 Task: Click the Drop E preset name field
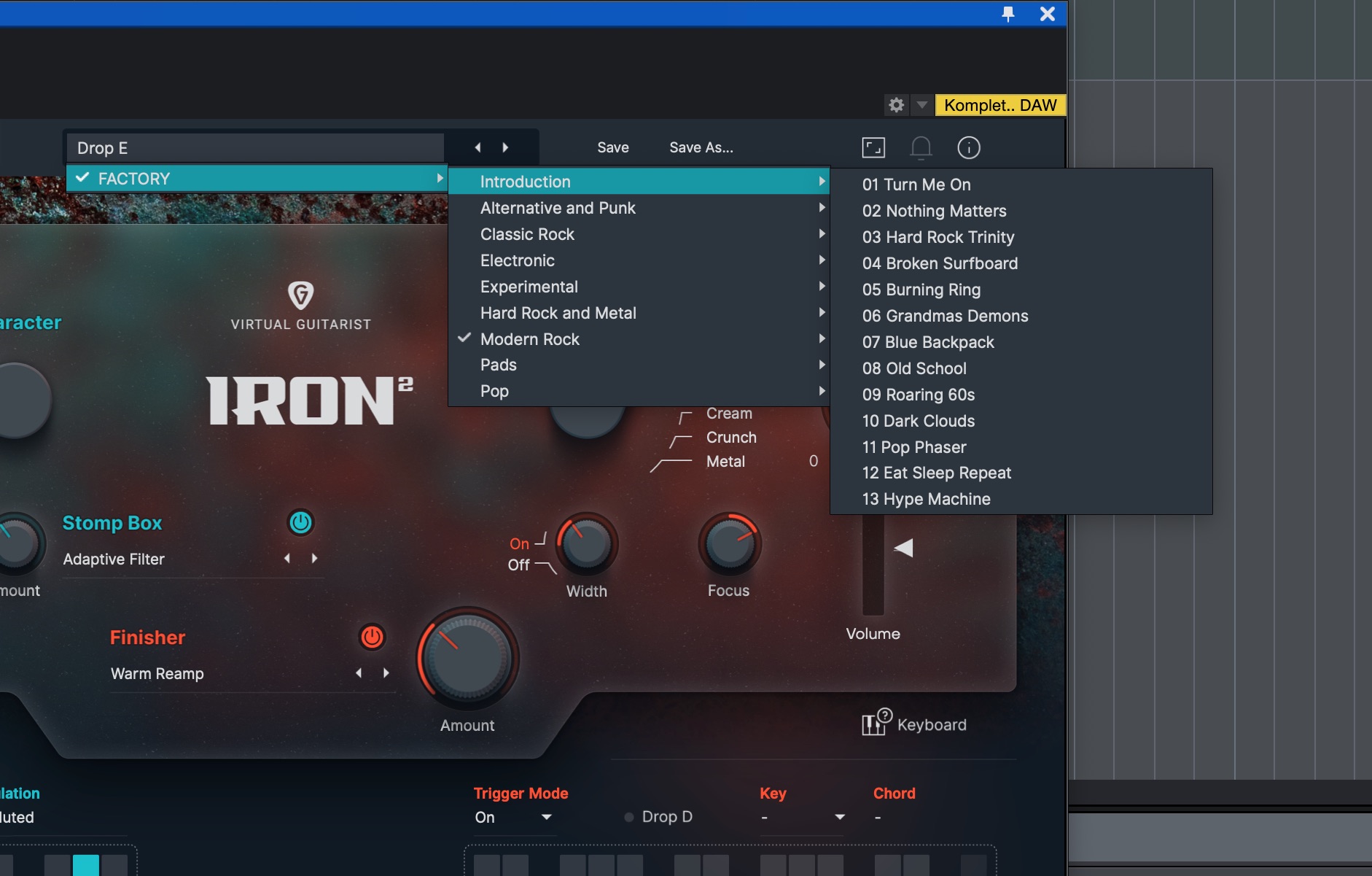255,148
